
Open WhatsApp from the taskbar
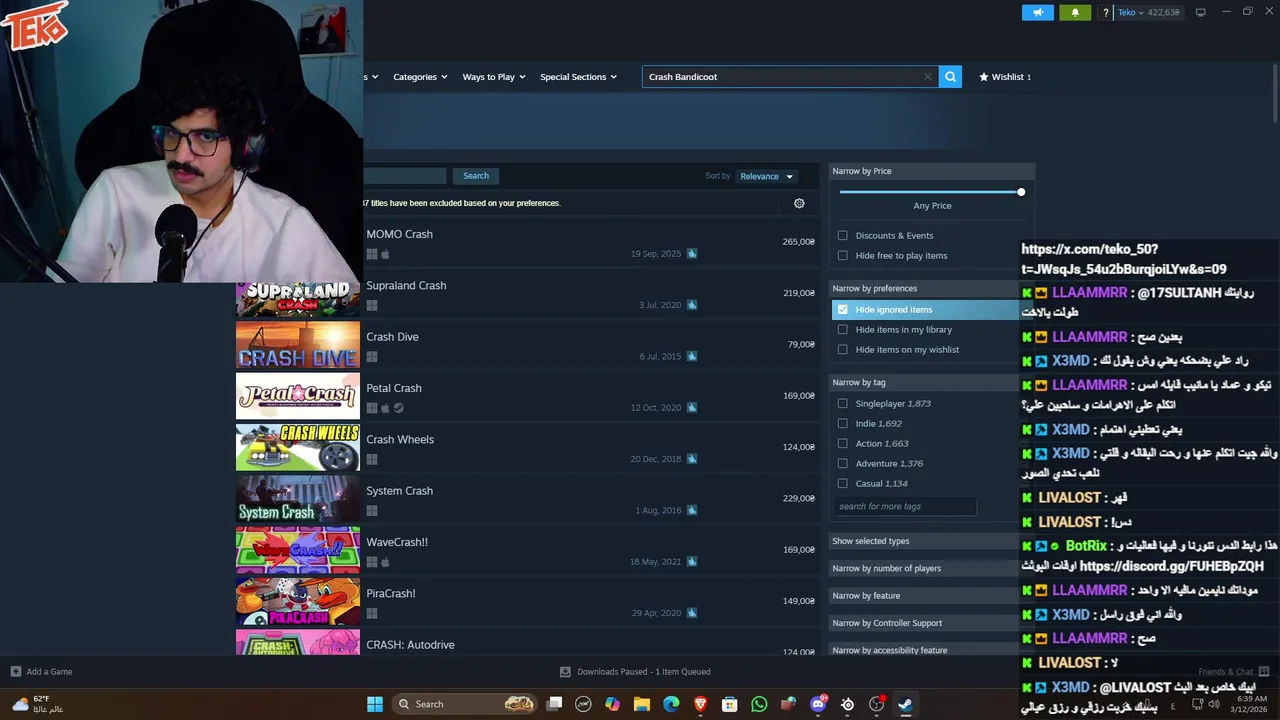759,704
